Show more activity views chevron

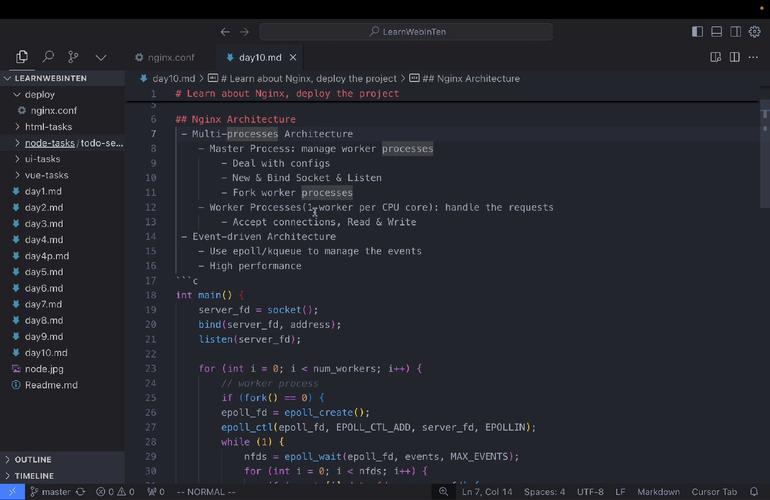[101, 57]
